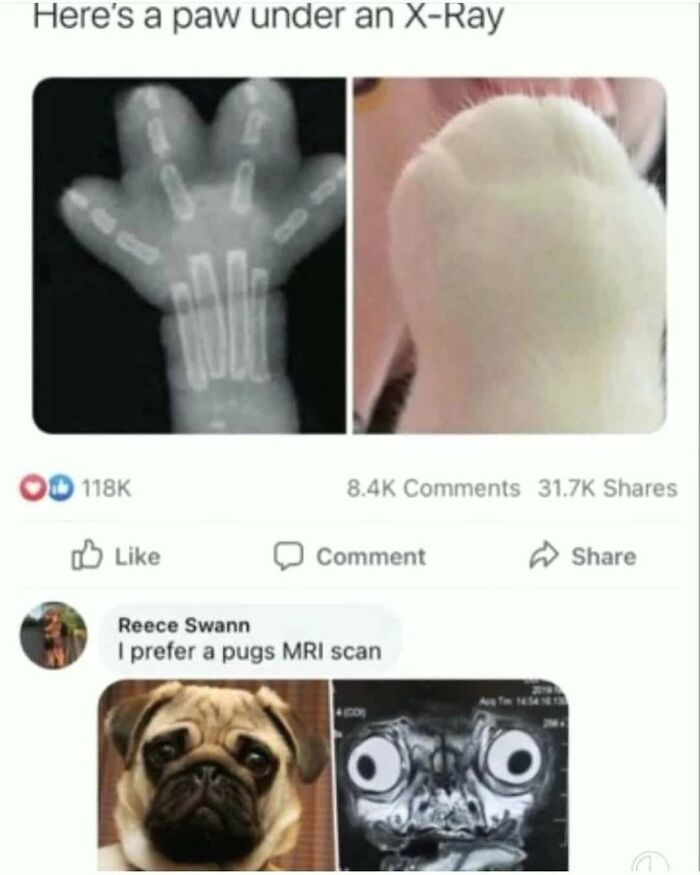This screenshot has height=875, width=700.
Task: Click the Share arrow icon
Action: pyautogui.click(x=544, y=555)
